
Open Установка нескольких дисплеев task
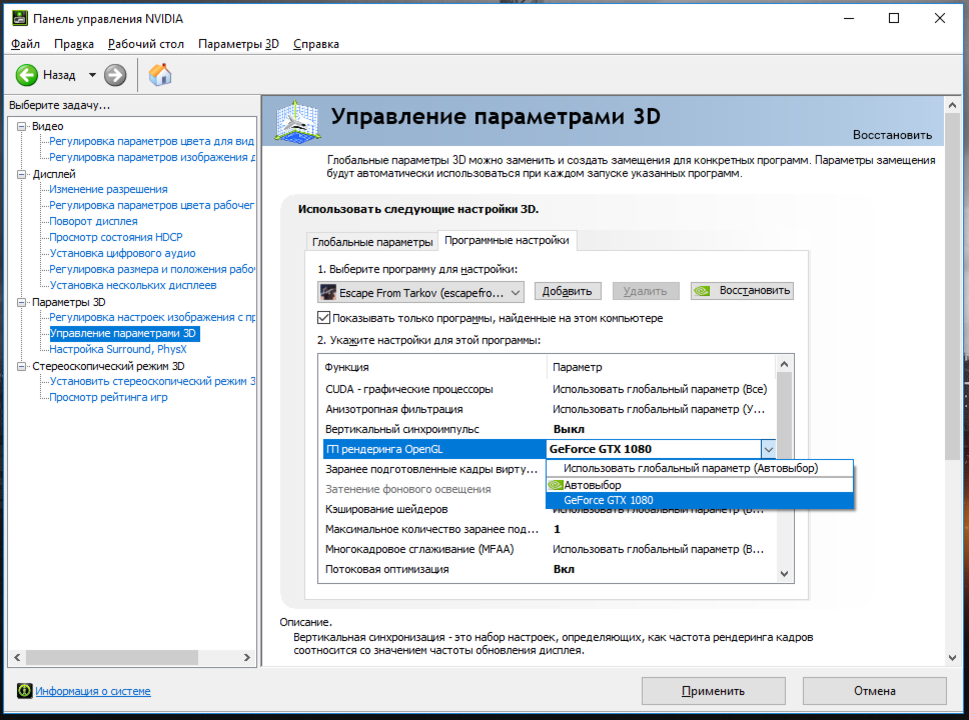point(133,286)
